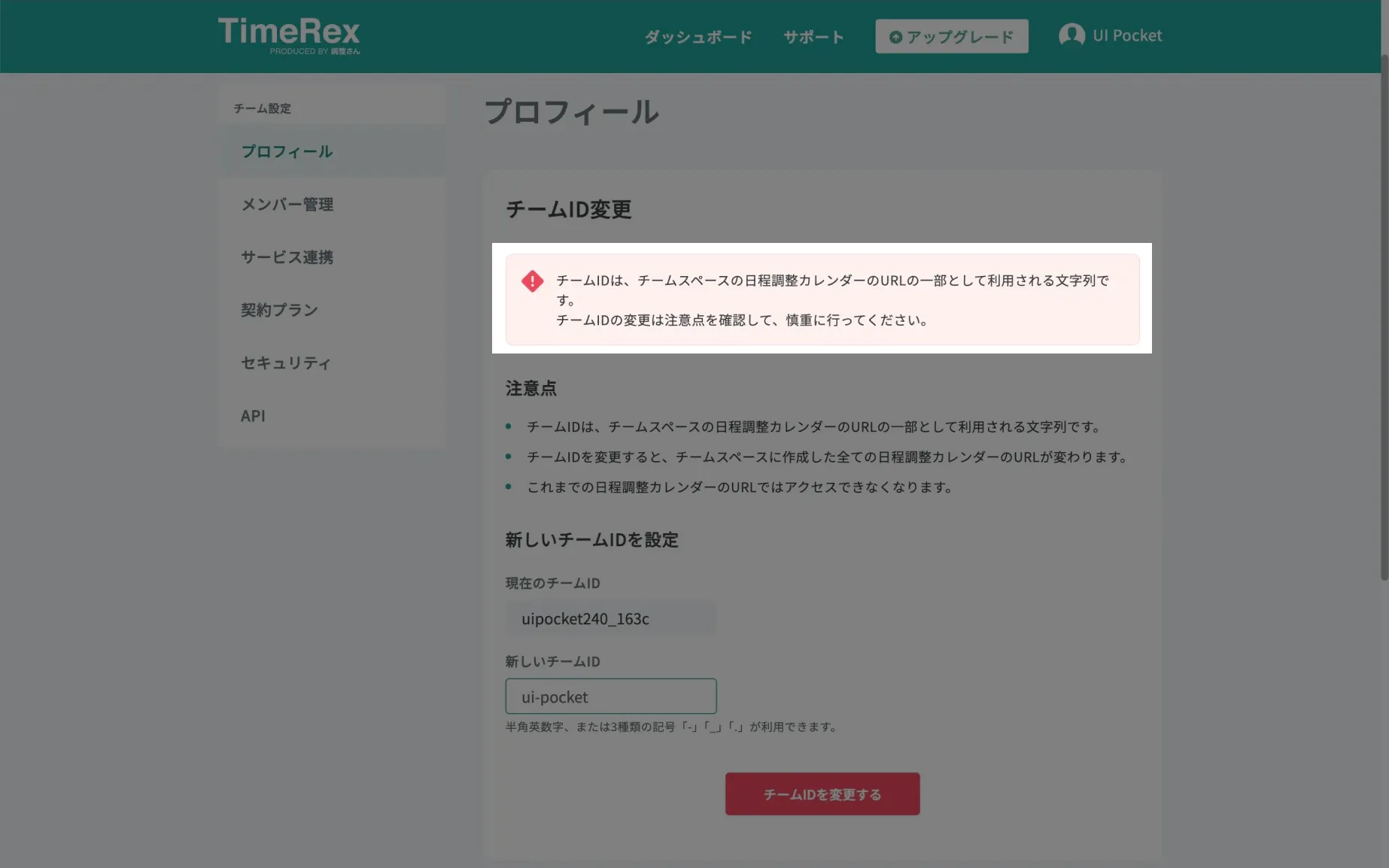Open メンバー管理 settings
The height and width of the screenshot is (868, 1389).
coord(287,204)
